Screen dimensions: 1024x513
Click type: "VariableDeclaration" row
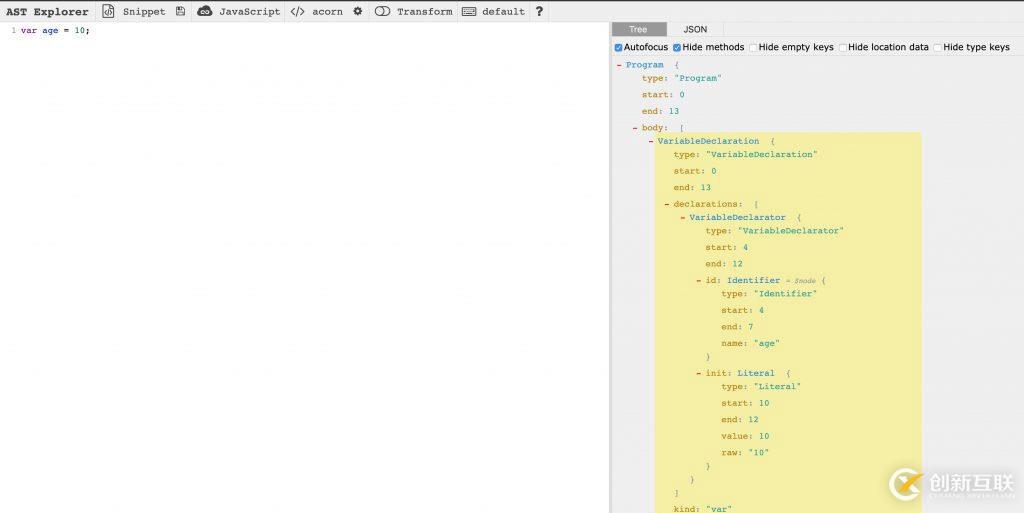tap(746, 155)
